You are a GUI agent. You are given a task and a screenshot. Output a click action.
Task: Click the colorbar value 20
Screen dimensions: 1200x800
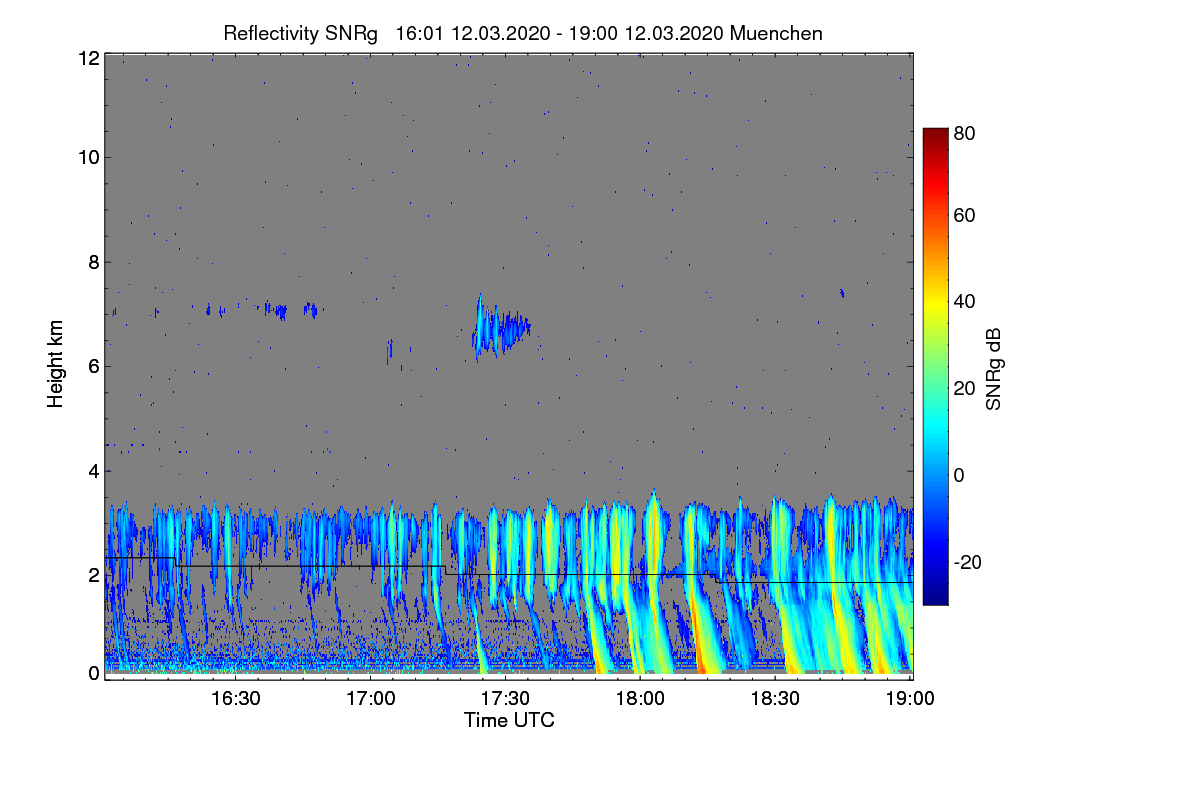(x=964, y=388)
